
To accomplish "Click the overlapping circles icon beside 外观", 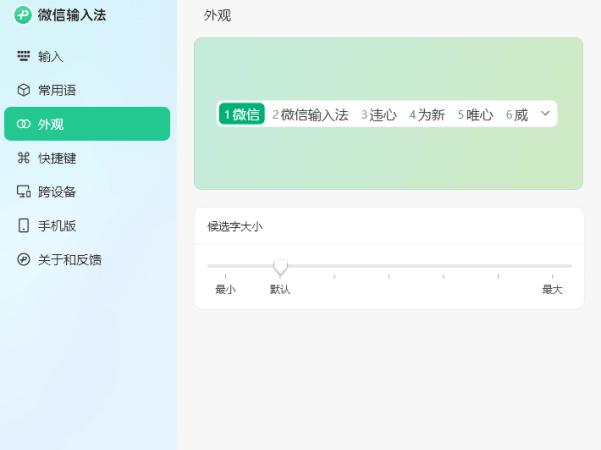I will [24, 124].
